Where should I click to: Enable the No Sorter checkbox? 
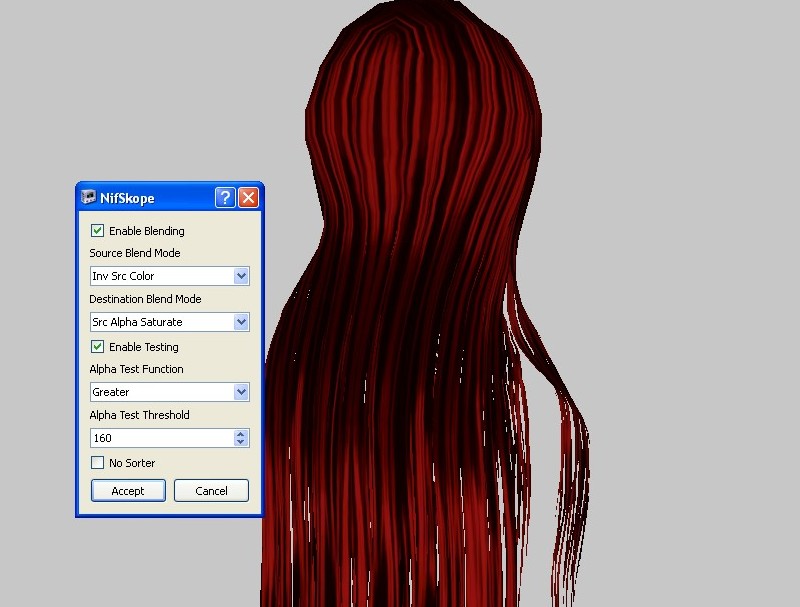pyautogui.click(x=97, y=463)
